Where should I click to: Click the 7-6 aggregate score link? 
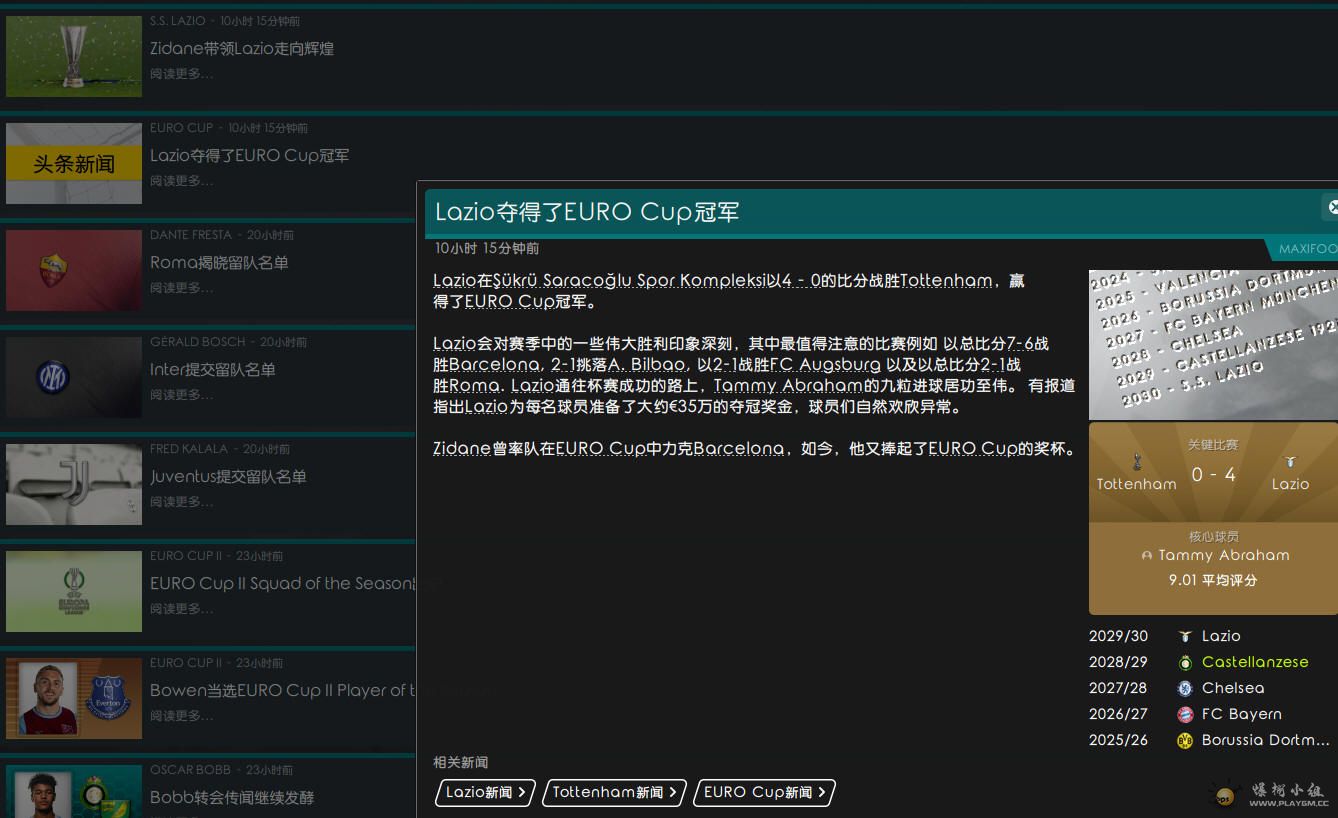pyautogui.click(x=1021, y=344)
